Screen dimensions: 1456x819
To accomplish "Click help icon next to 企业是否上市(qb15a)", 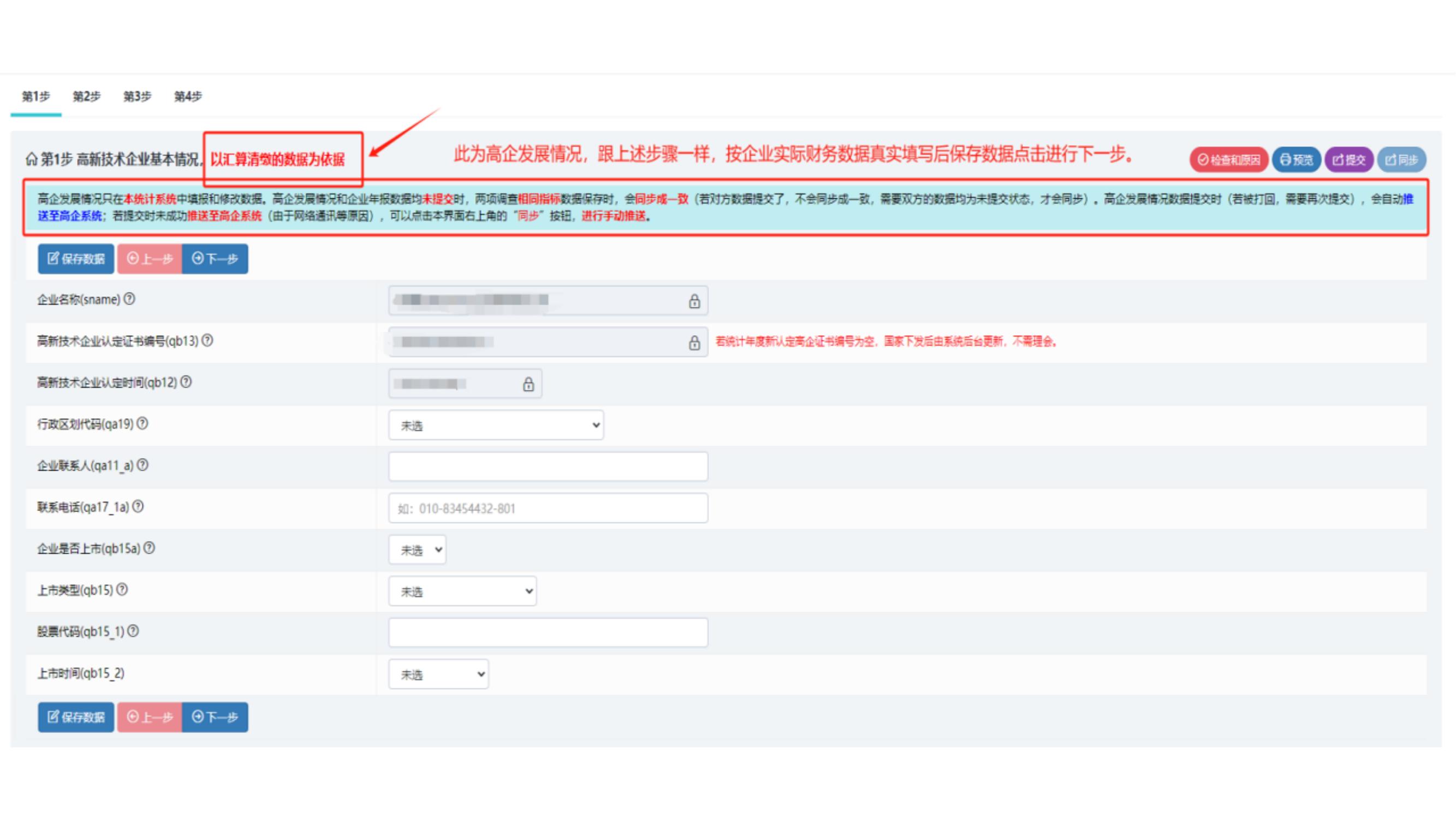I will pos(149,548).
